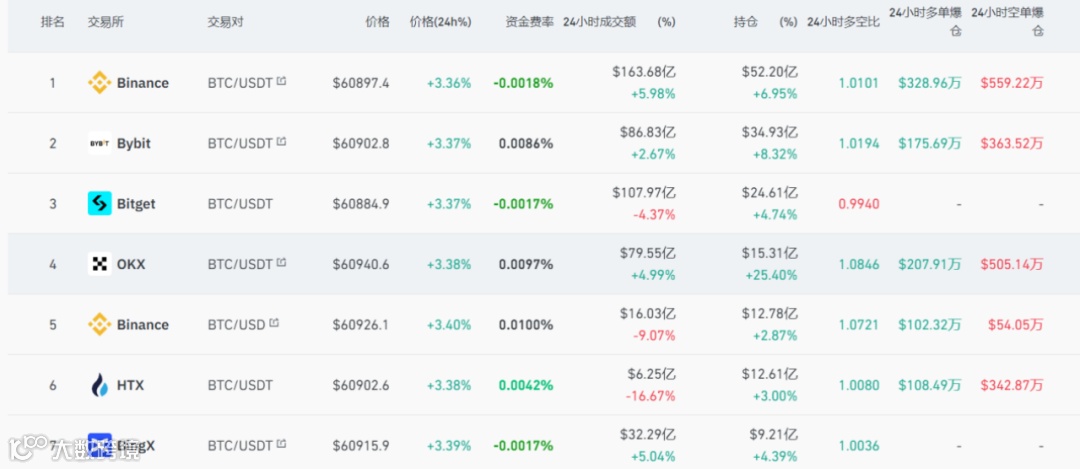Screen dimensions: 1080x469
Task: Click short liquidation $342.87万 for HTX
Action: [x=1012, y=385]
